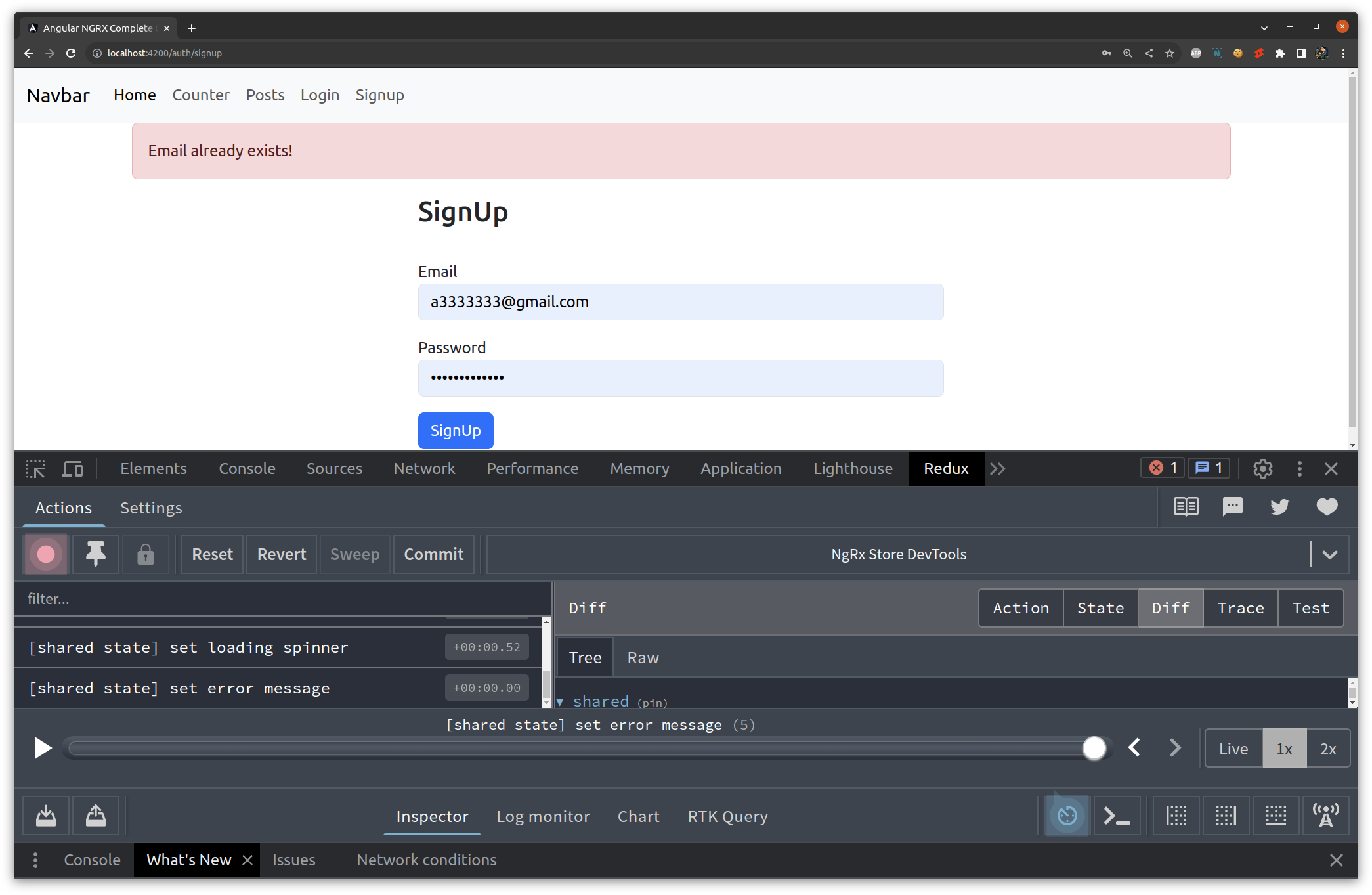Open the Redux DevTools documentation book icon

(1186, 507)
